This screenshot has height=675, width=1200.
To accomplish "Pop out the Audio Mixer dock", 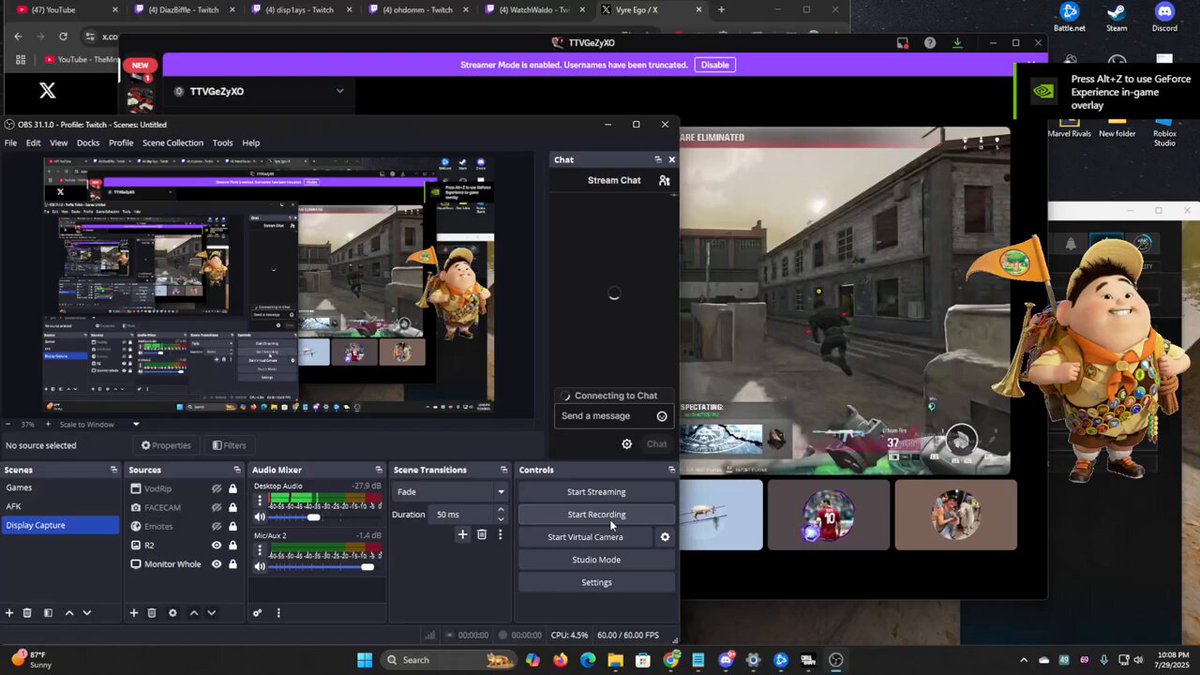I will tap(378, 470).
